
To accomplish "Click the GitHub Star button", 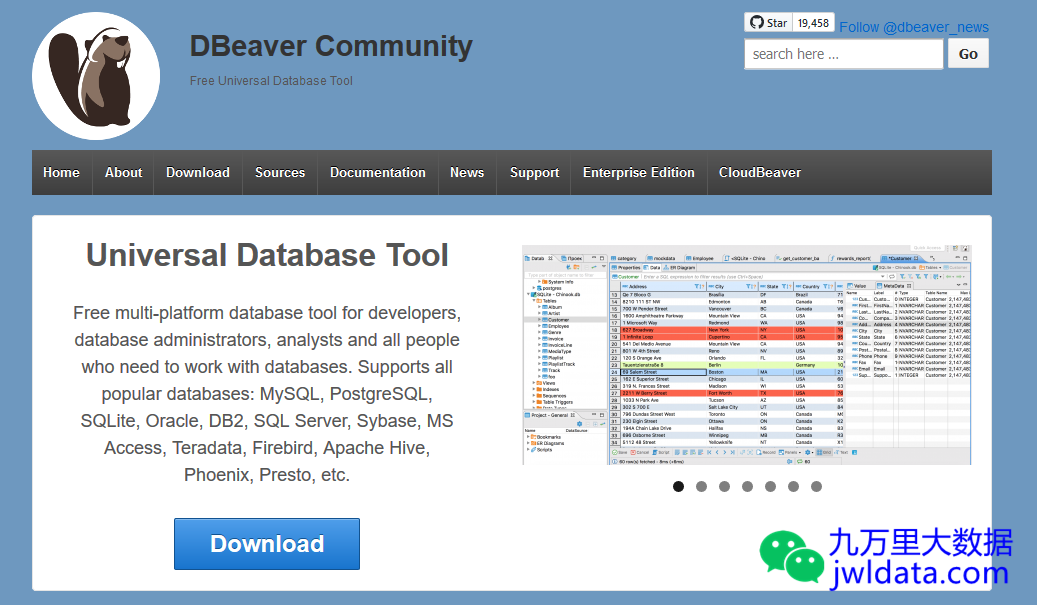I will tap(768, 22).
